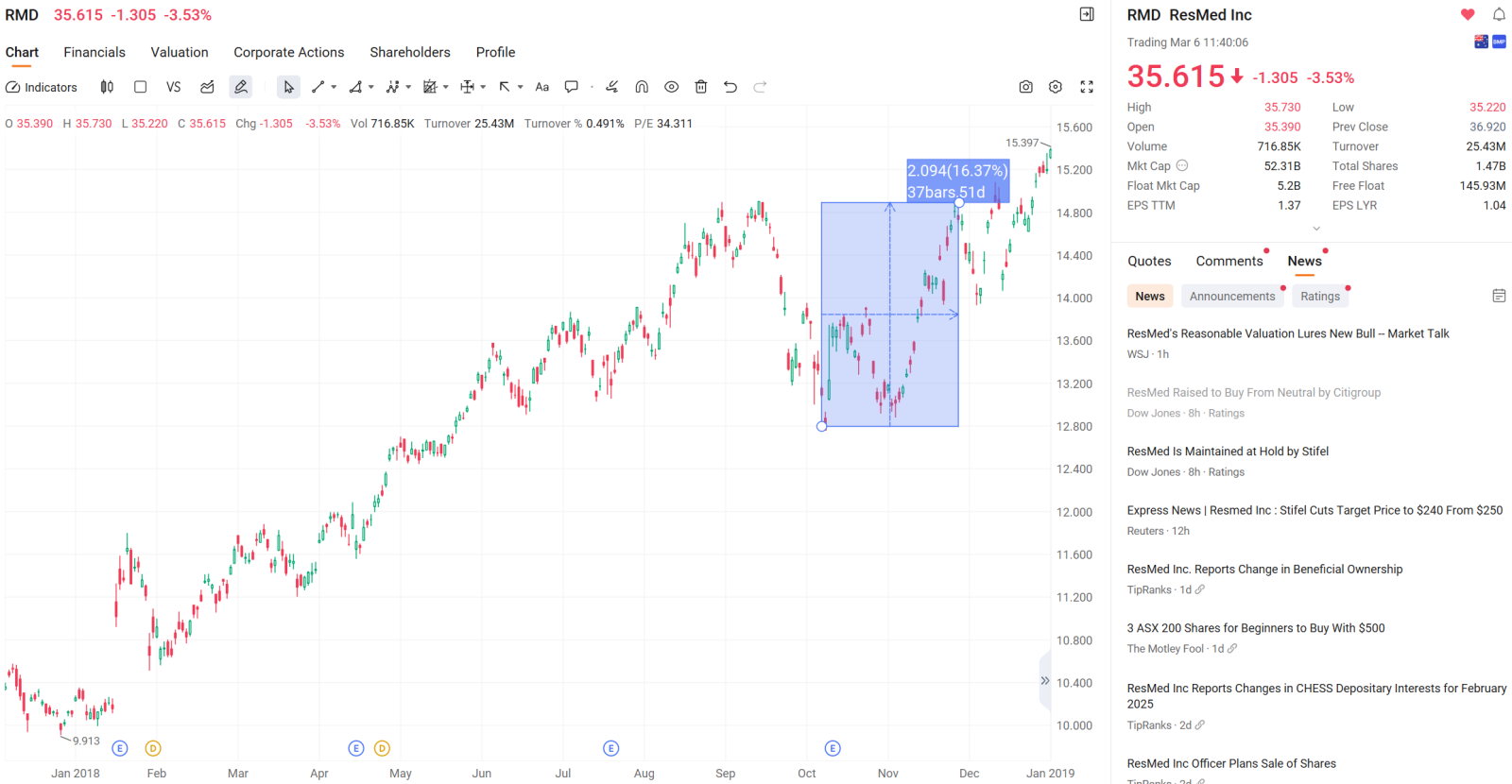Viewport: 1512px width, 784px height.
Task: Select the trend line drawing tool
Action: pyautogui.click(x=318, y=87)
